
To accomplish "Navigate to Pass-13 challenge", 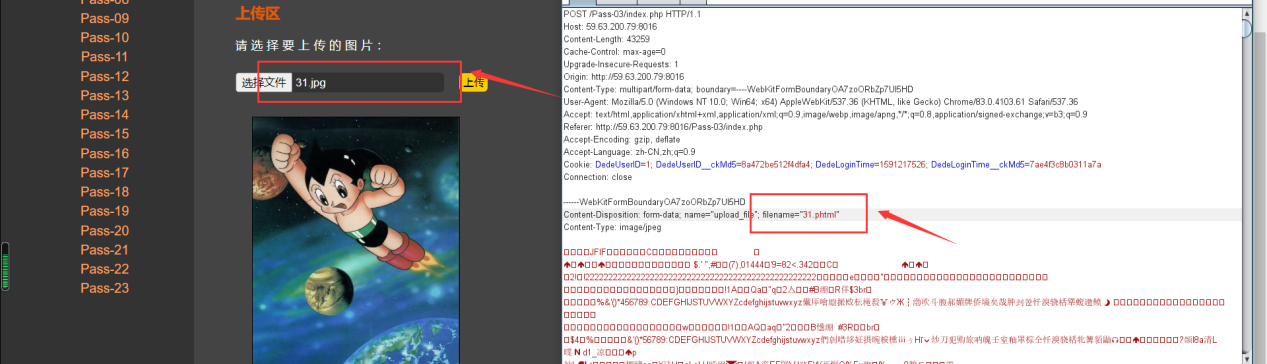I will click(105, 96).
